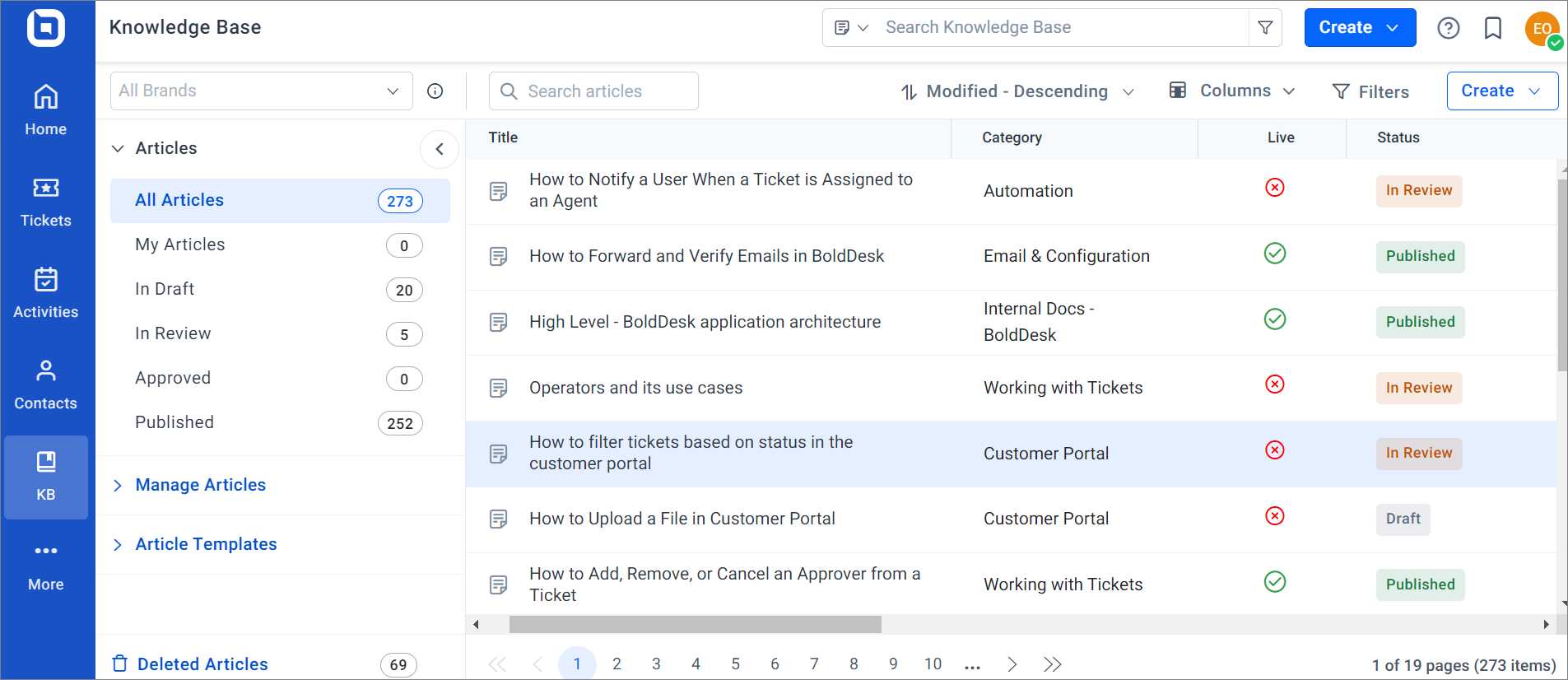Select the KB sidebar item
The width and height of the screenshot is (1568, 680).
[46, 477]
